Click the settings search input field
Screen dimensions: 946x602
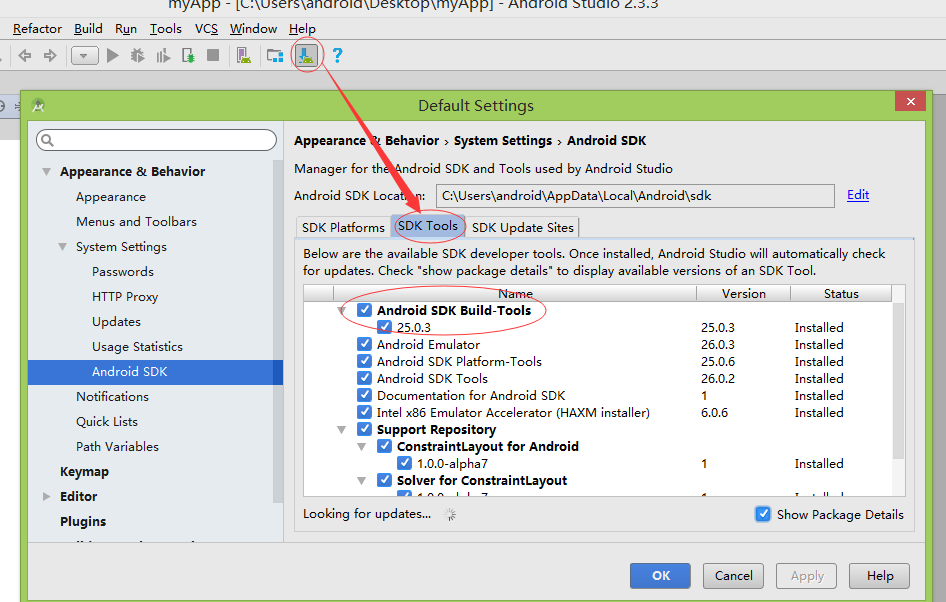pyautogui.click(x=156, y=141)
